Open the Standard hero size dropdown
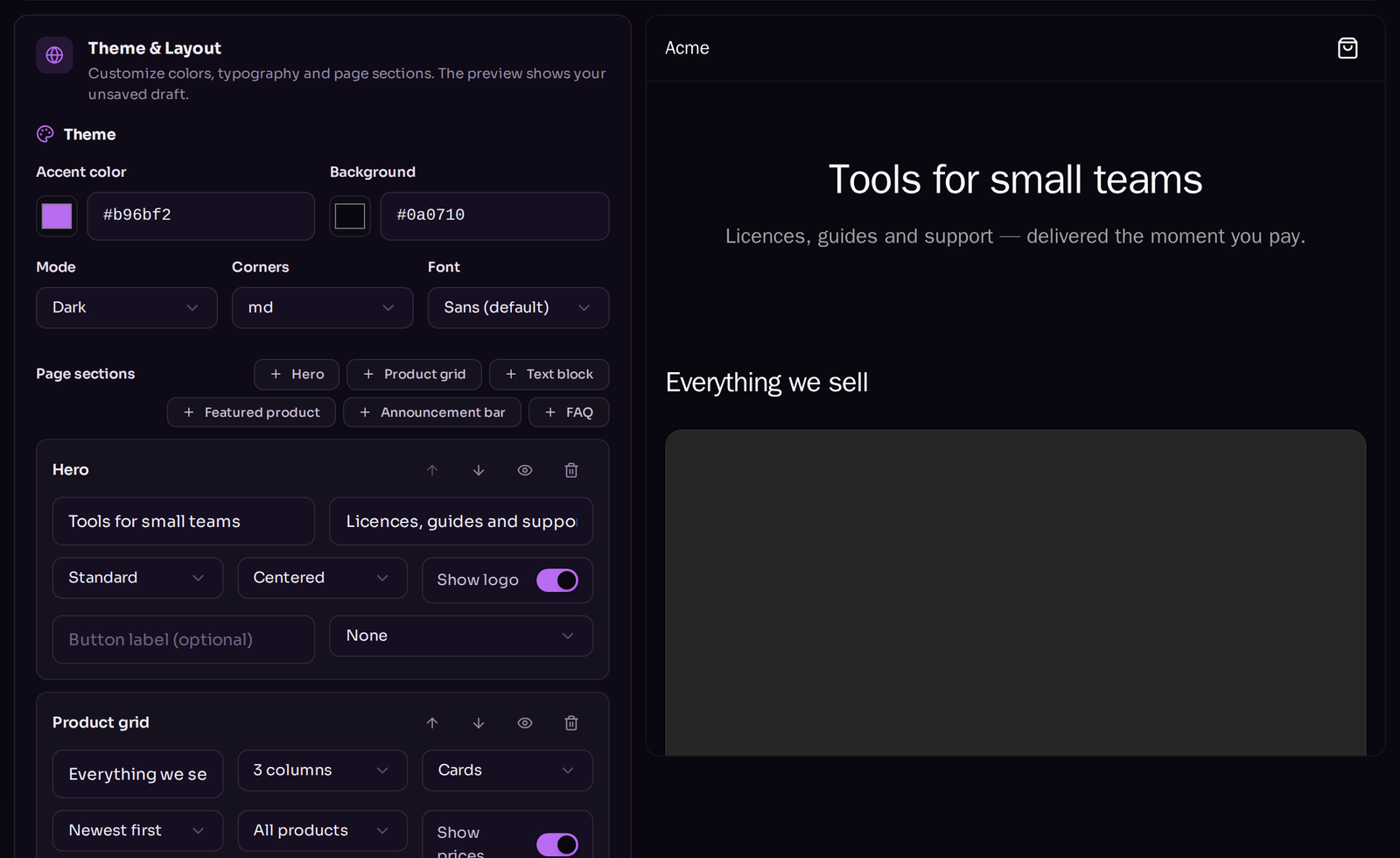This screenshot has width=1400, height=858. 138,578
